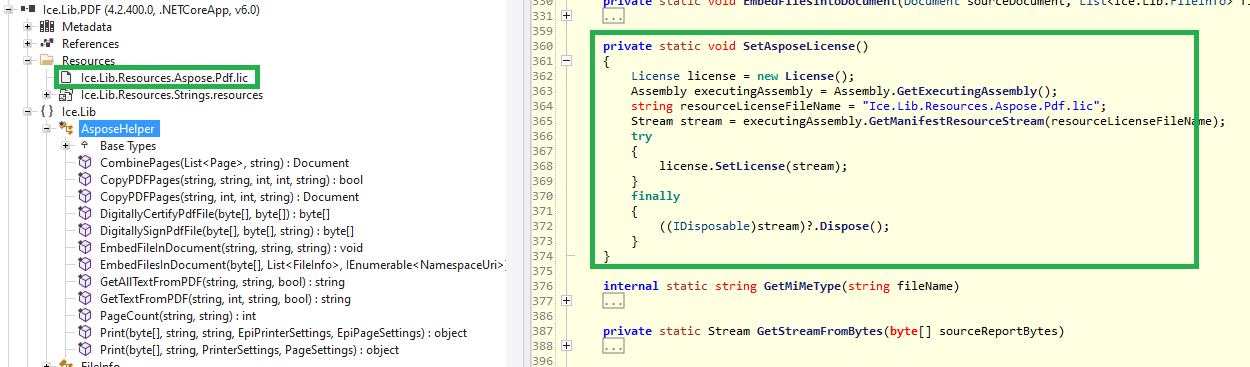Collapse the Resources folder tree node
Image resolution: width=1250 pixels, height=367 pixels.
(28, 60)
